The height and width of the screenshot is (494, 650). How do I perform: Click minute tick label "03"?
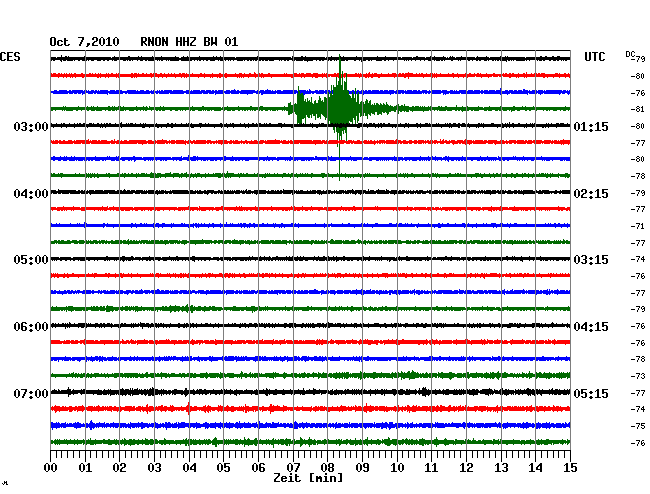coord(154,467)
